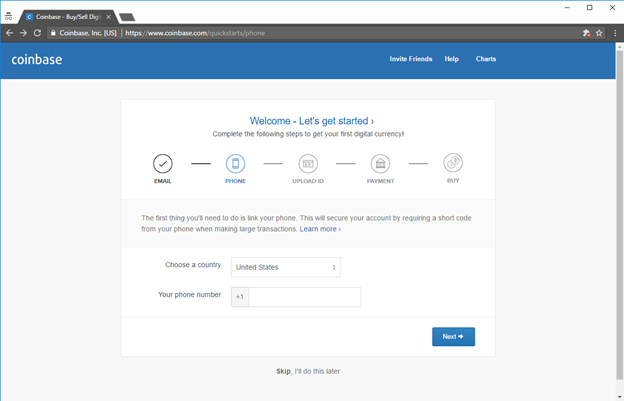This screenshot has width=624, height=401.
Task: Focus the phone number input field
Action: 304,297
